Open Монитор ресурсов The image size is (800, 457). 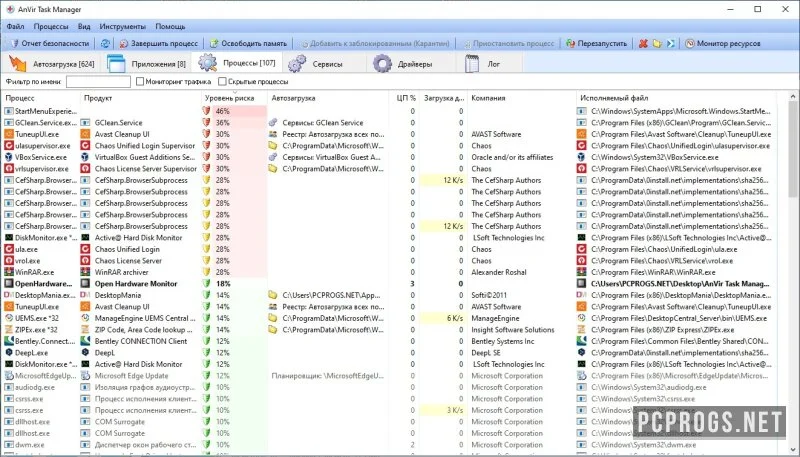722,43
